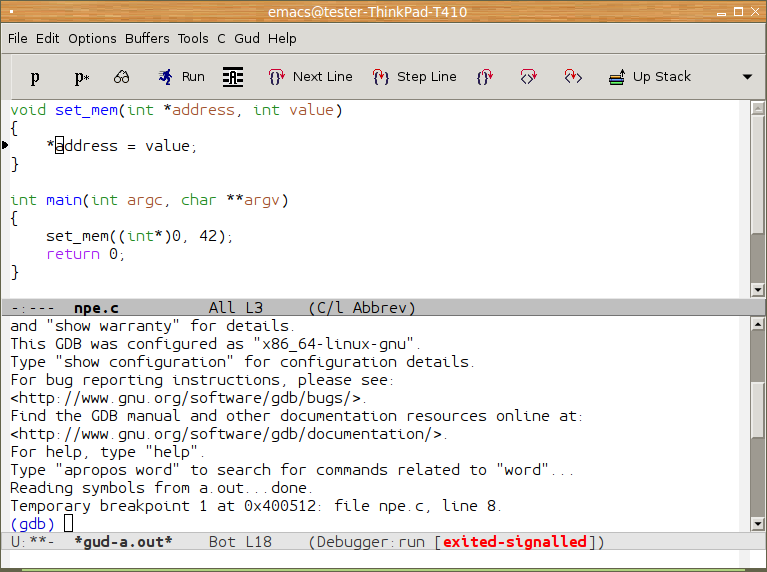Open the Help menu
Viewport: 767px width, 572px height.
pyautogui.click(x=282, y=38)
